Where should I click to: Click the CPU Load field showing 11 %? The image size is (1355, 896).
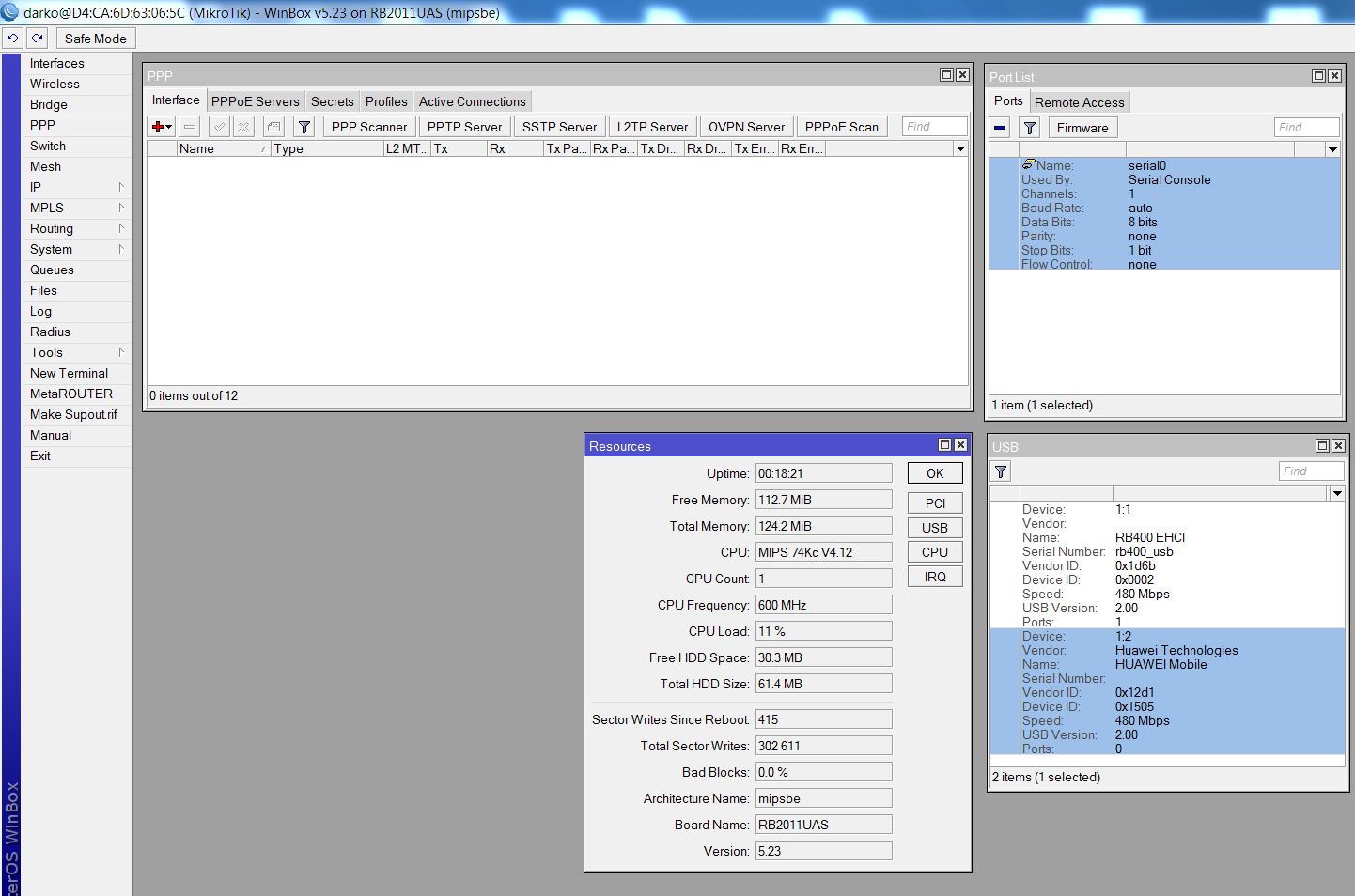[823, 631]
